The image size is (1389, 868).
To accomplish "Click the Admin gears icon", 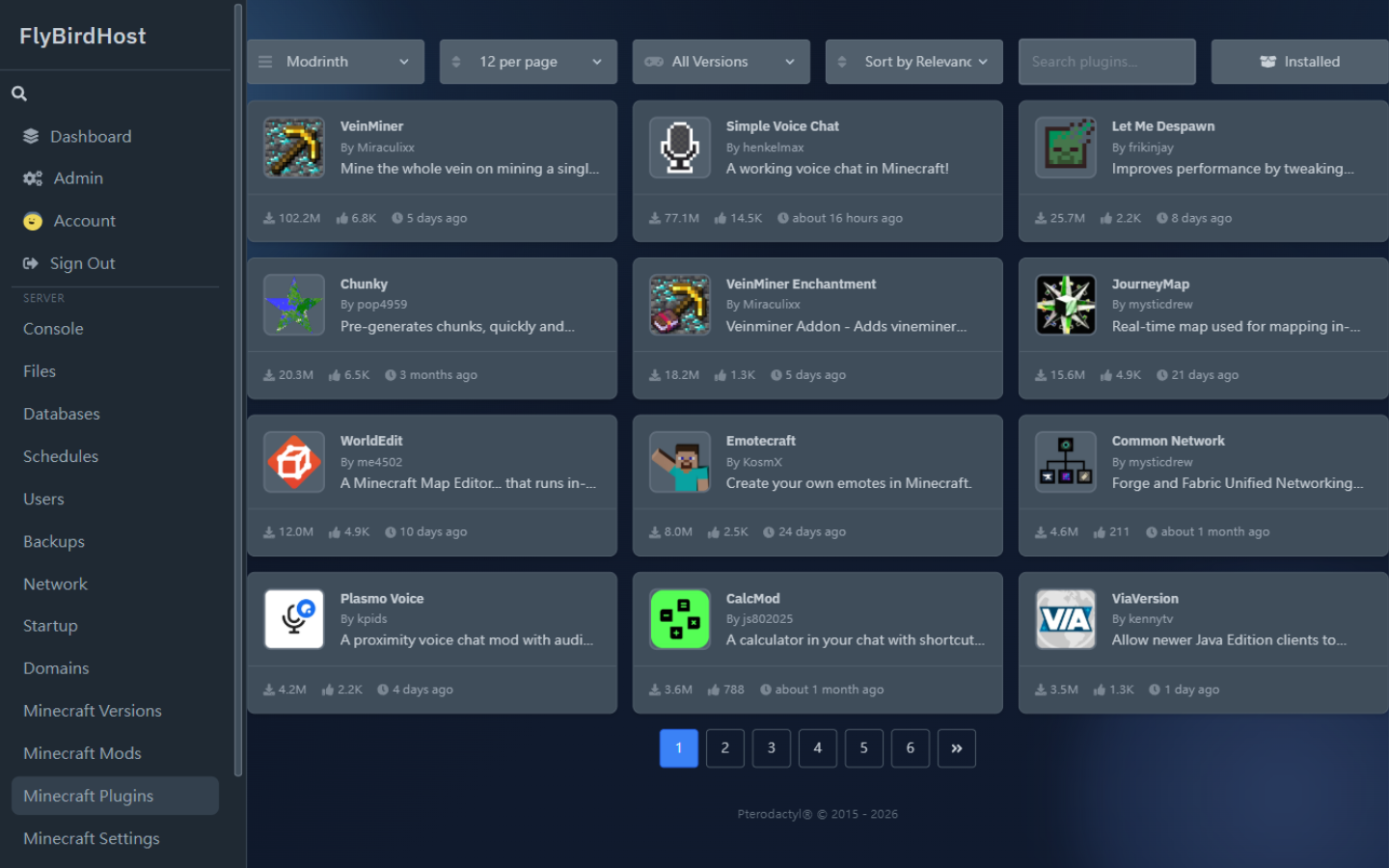I will click(x=33, y=178).
